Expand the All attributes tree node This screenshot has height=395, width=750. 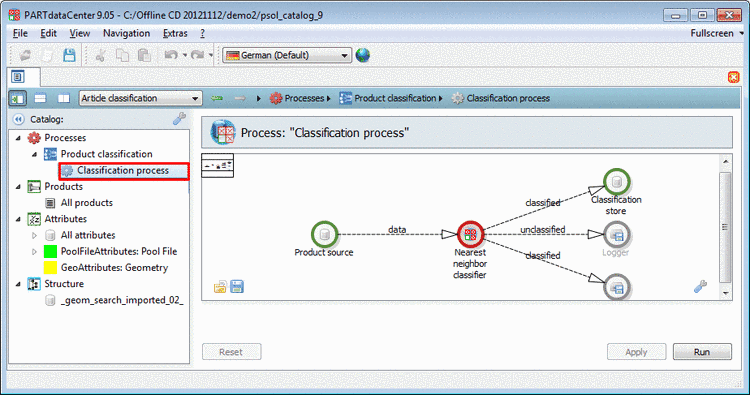pyautogui.click(x=34, y=235)
